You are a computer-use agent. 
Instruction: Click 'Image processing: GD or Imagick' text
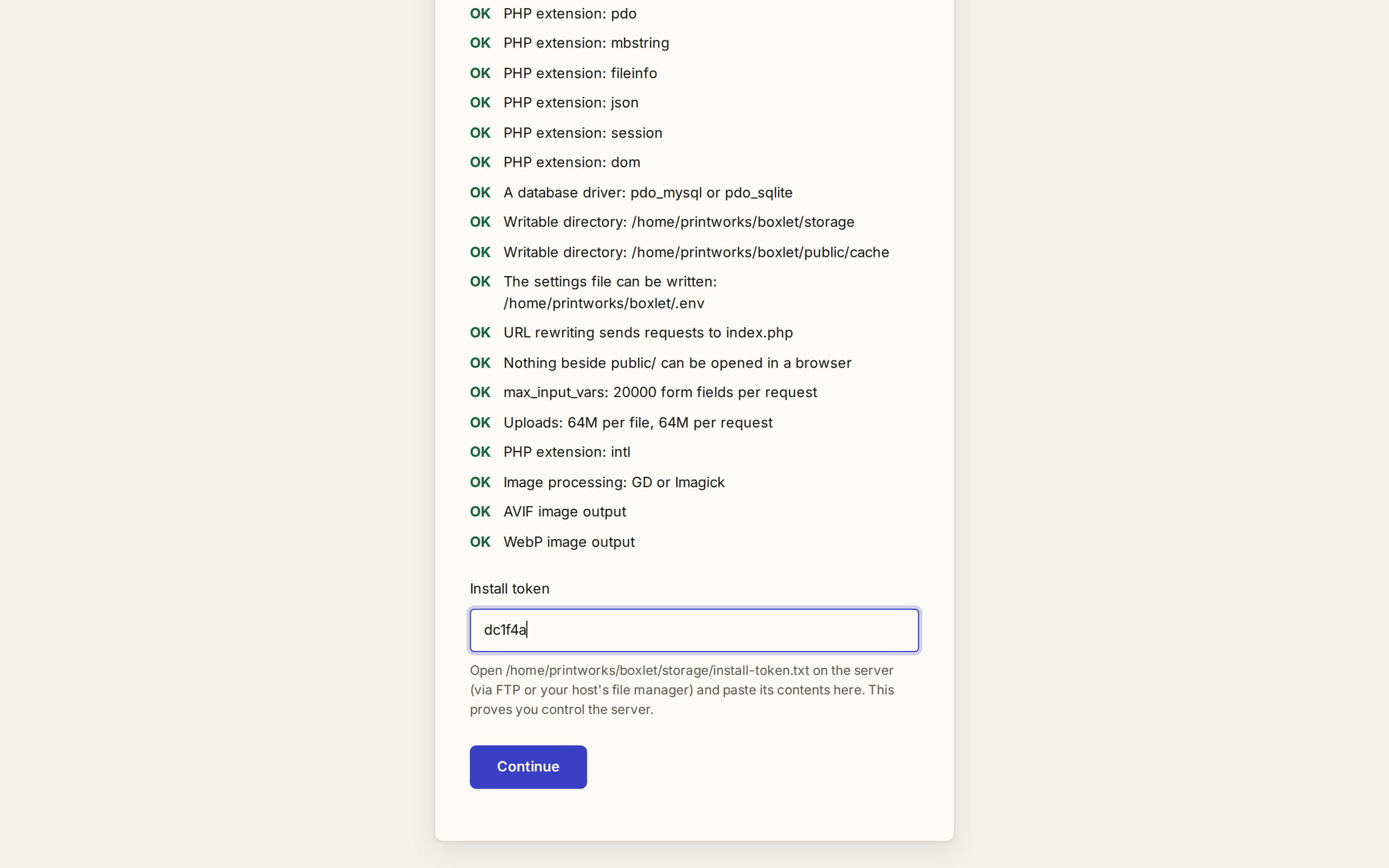pos(613,482)
